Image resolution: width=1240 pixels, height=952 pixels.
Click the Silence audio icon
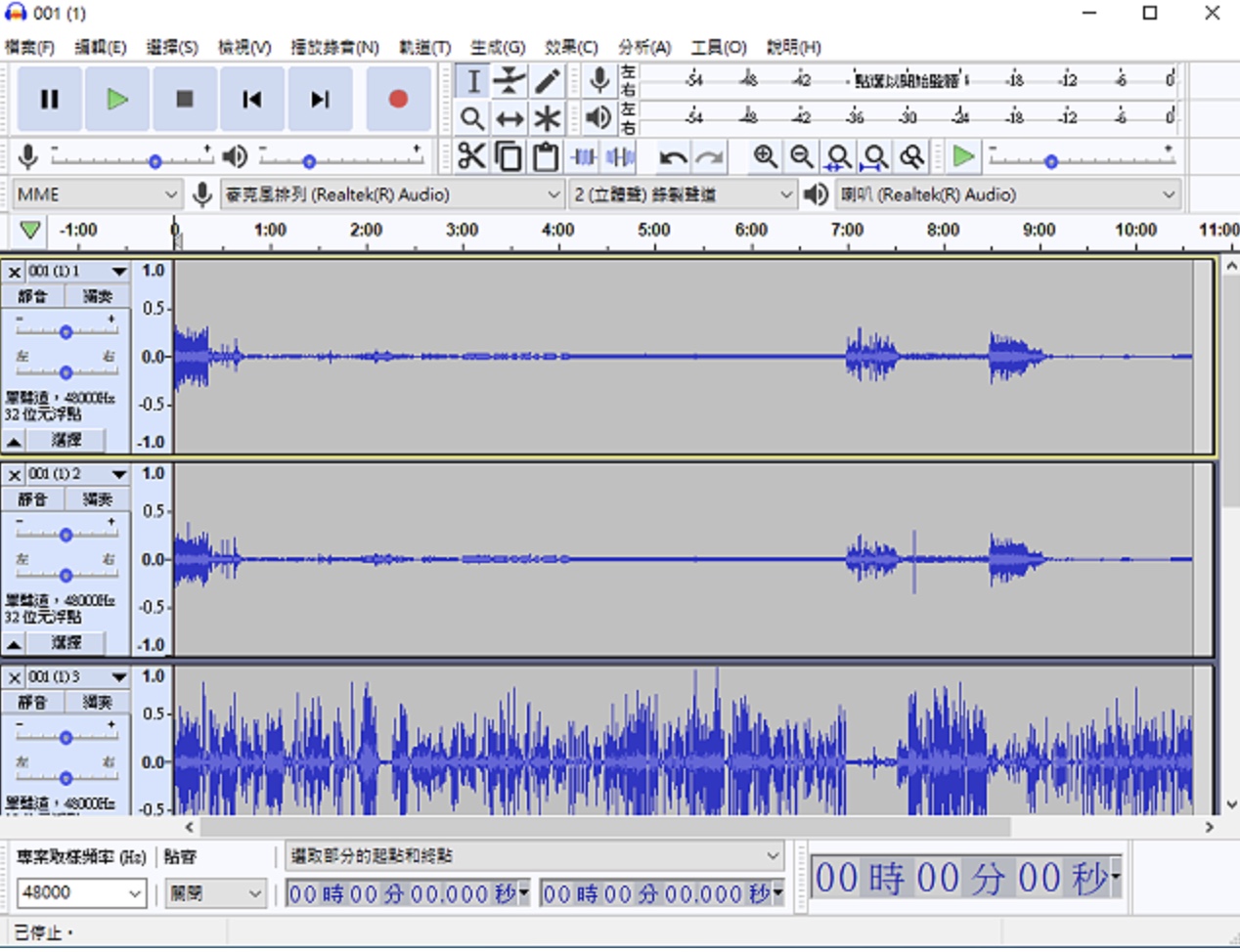click(620, 156)
